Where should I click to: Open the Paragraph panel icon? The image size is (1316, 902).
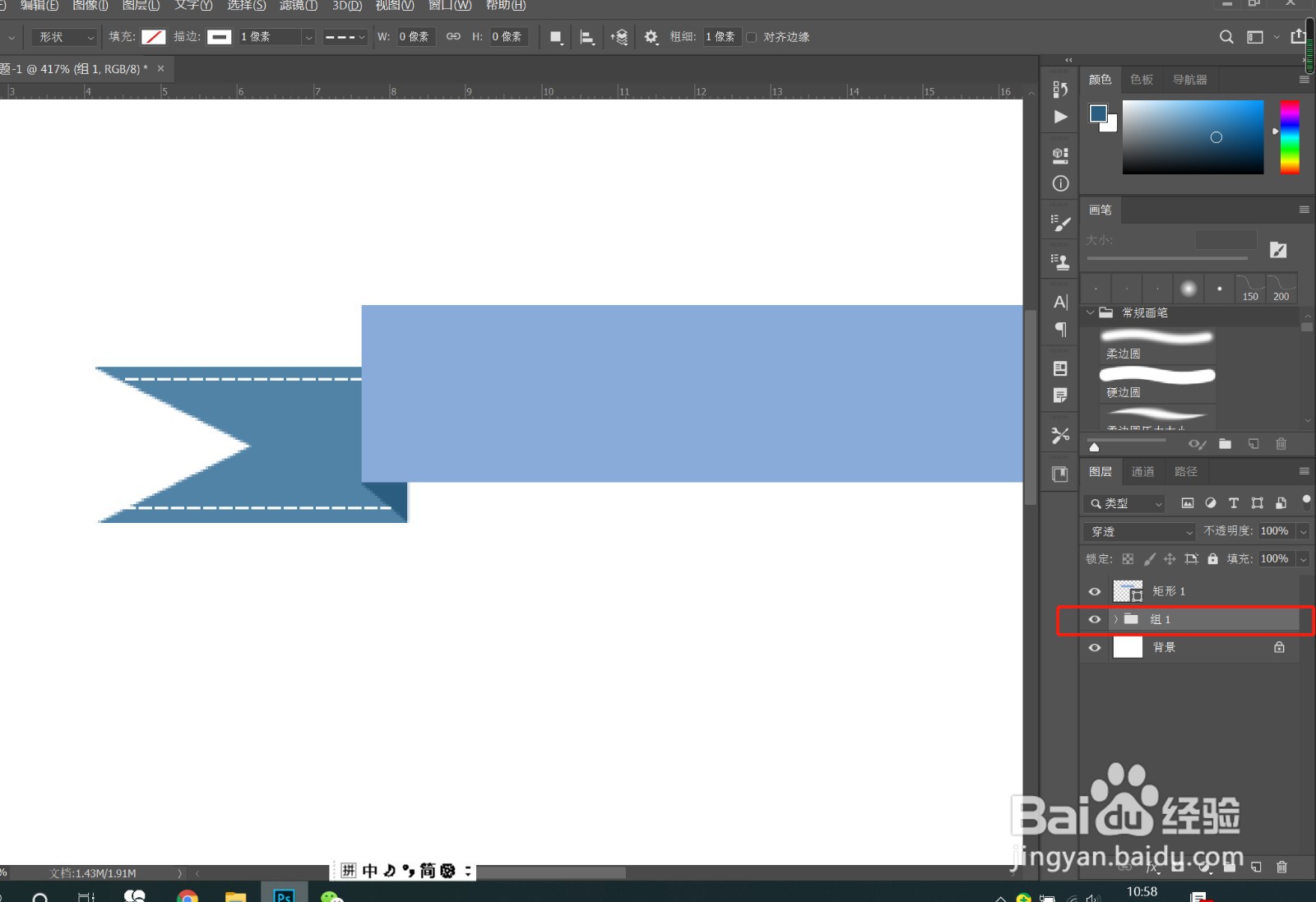point(1060,329)
